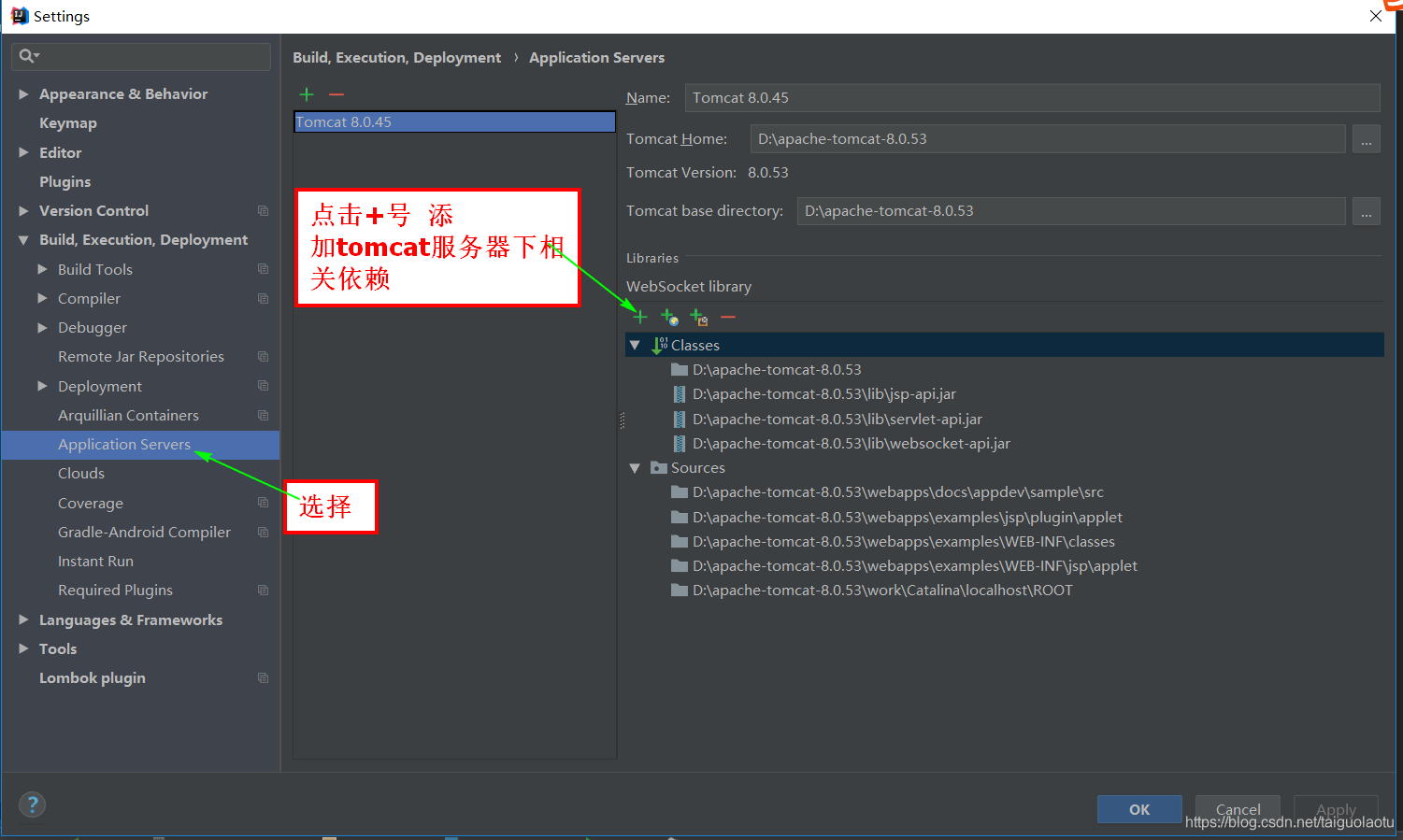Click the Classes sort-order icon
This screenshot has height=840, width=1403.
pyautogui.click(x=660, y=346)
